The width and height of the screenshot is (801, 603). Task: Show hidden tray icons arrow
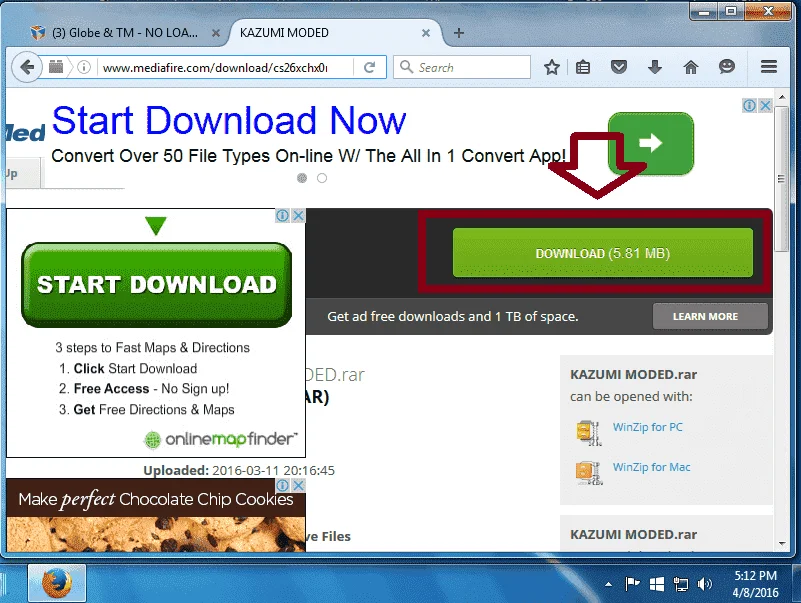[608, 584]
